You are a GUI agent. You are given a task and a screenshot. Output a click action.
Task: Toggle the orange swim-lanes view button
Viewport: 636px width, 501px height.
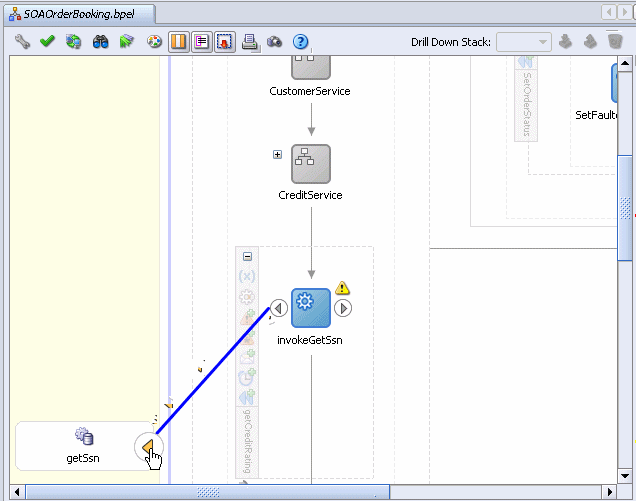click(178, 41)
